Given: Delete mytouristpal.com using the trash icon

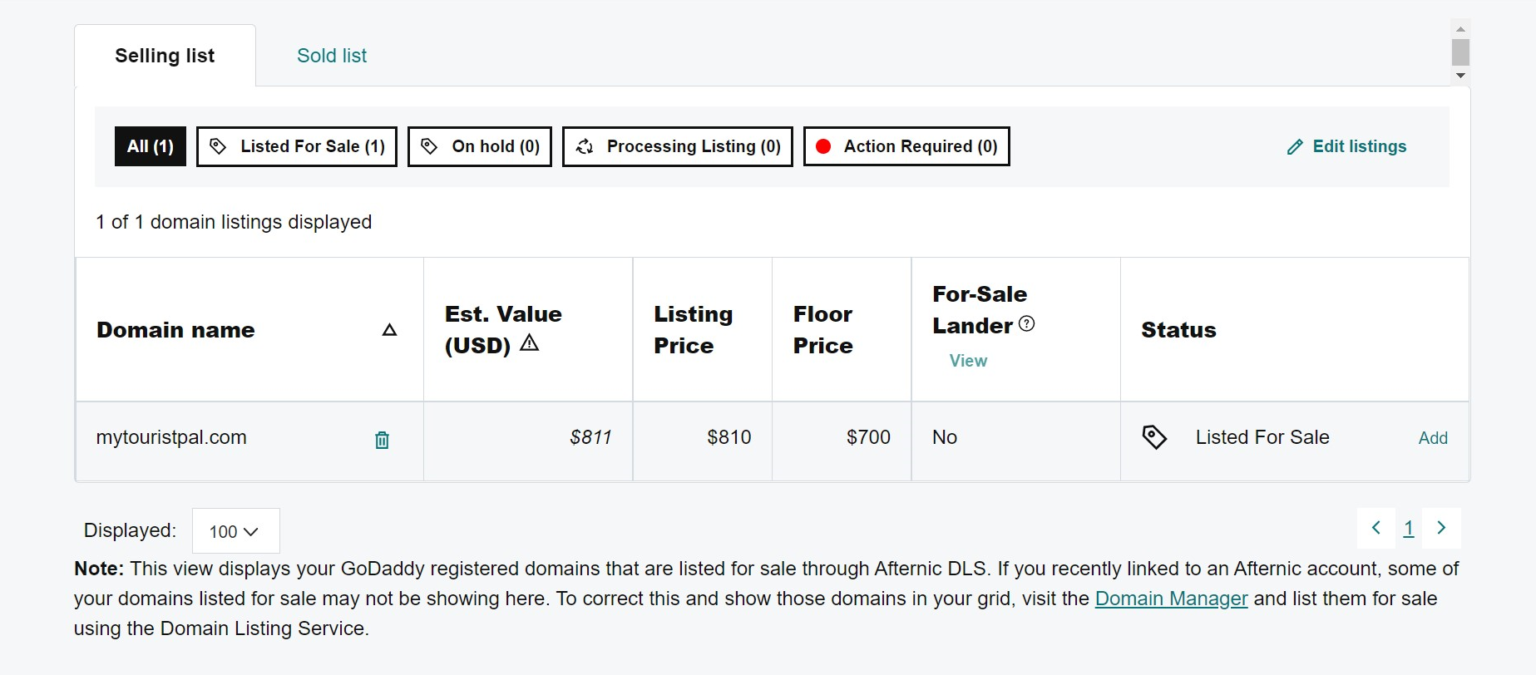Looking at the screenshot, I should pyautogui.click(x=382, y=440).
